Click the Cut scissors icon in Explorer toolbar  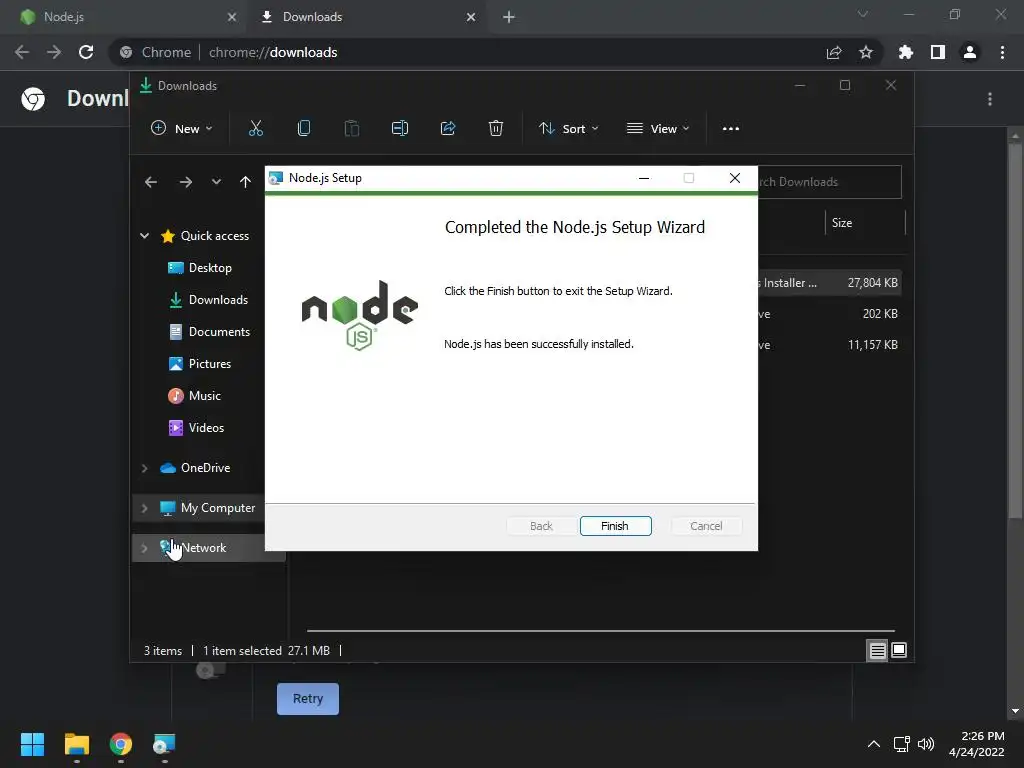coord(255,129)
